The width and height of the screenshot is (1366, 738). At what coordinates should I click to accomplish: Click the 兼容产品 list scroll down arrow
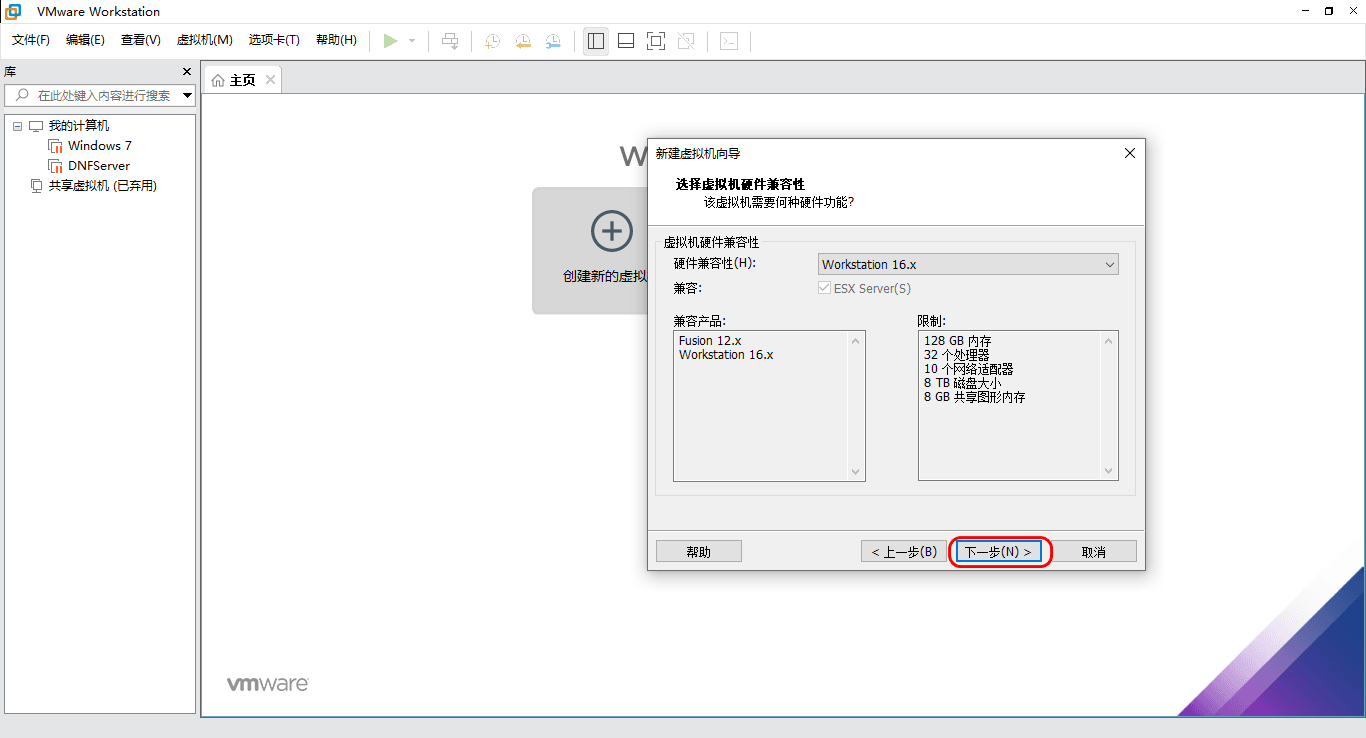pos(855,471)
